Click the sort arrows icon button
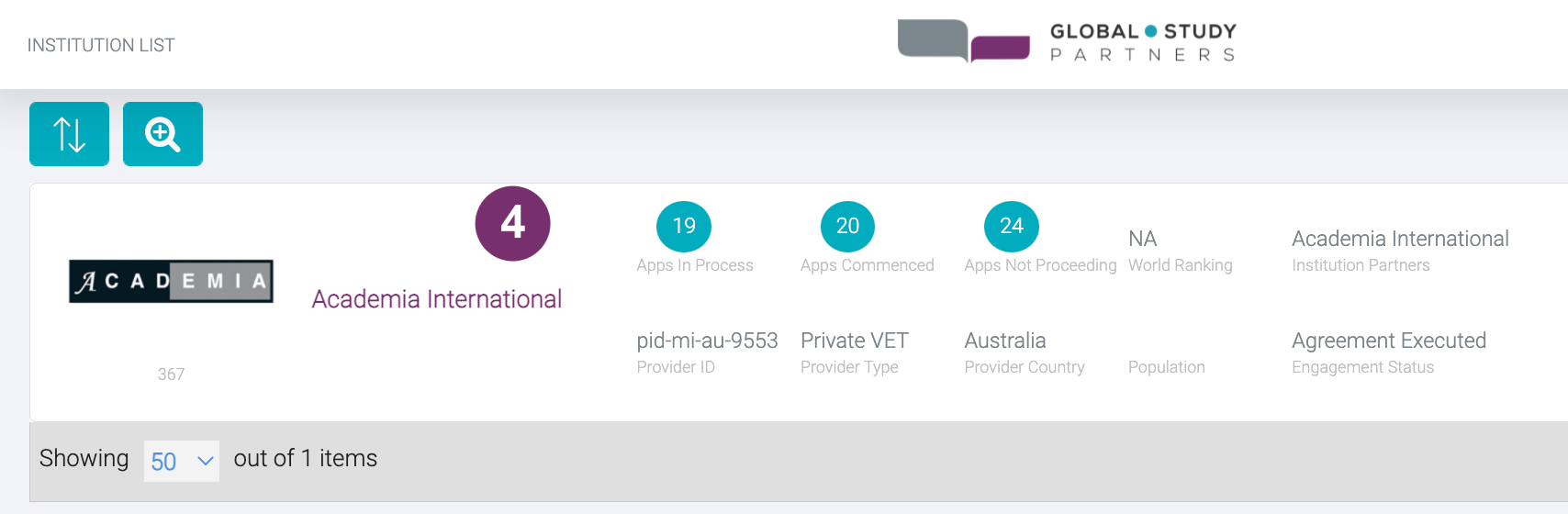The image size is (1568, 514). click(69, 134)
